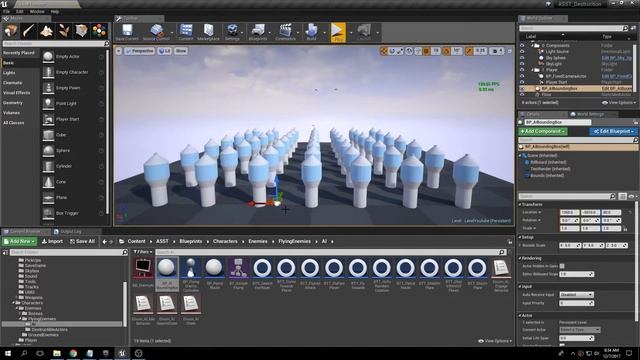
Task: Toggle the Player folder visibility eye
Action: tap(522, 70)
